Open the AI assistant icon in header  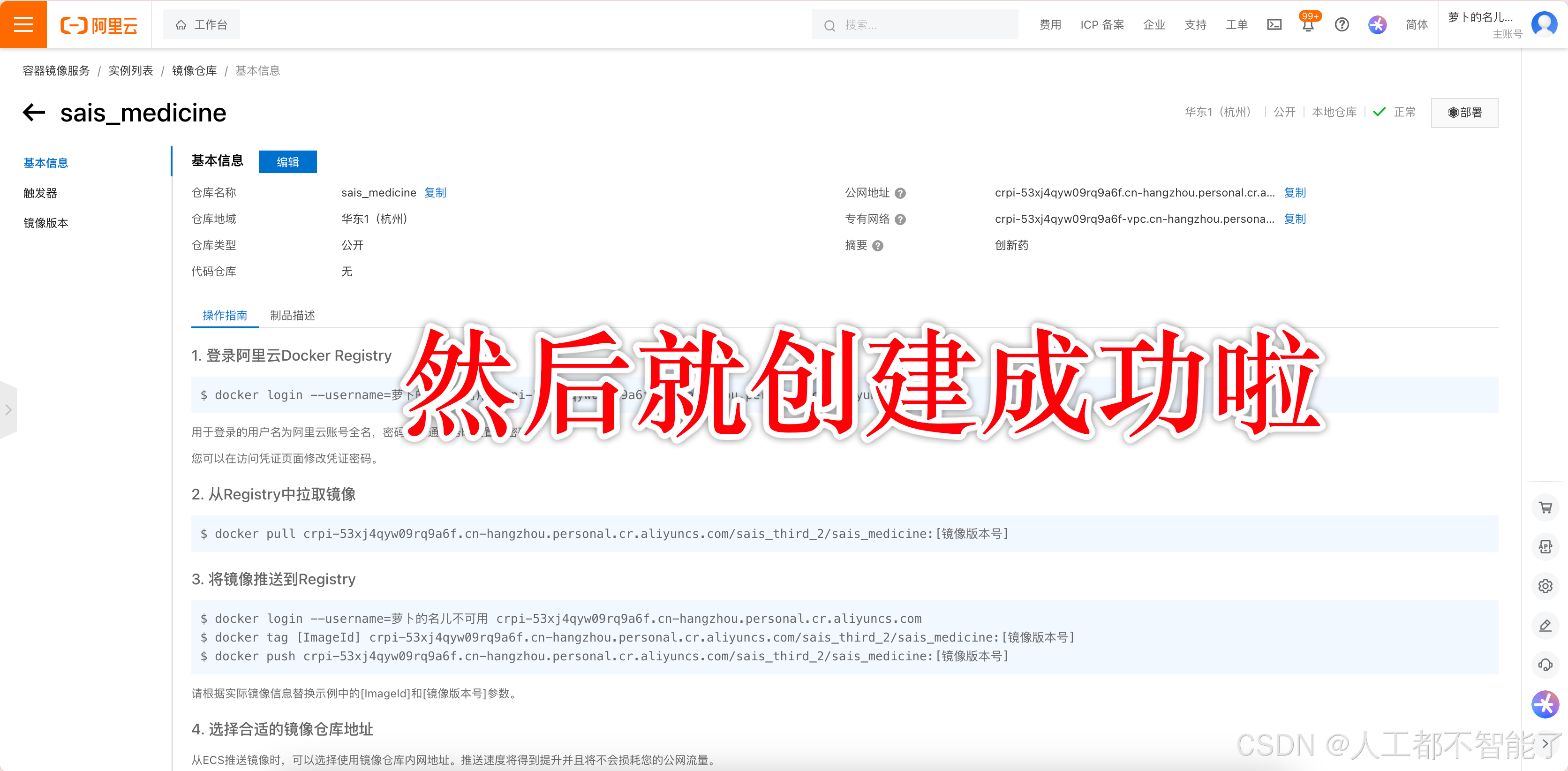1378,25
